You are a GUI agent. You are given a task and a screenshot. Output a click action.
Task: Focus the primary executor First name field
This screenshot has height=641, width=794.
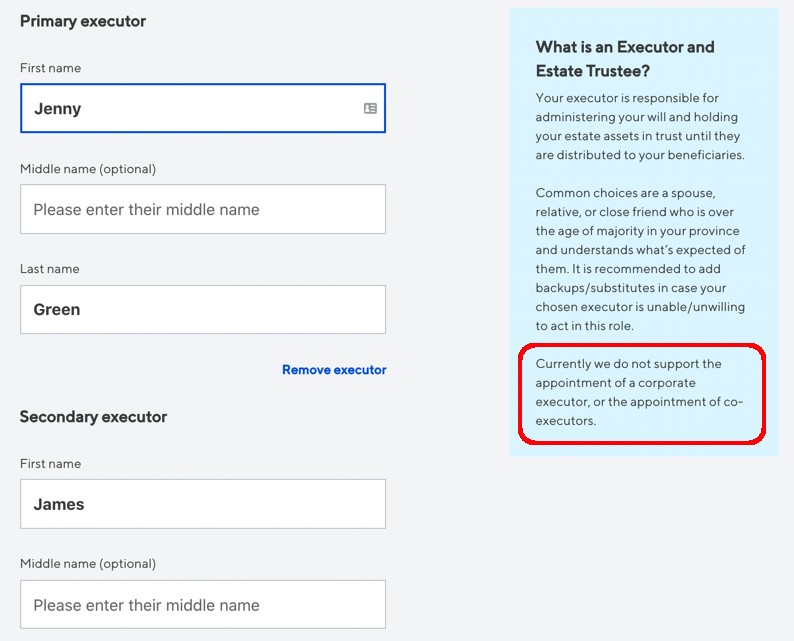203,108
